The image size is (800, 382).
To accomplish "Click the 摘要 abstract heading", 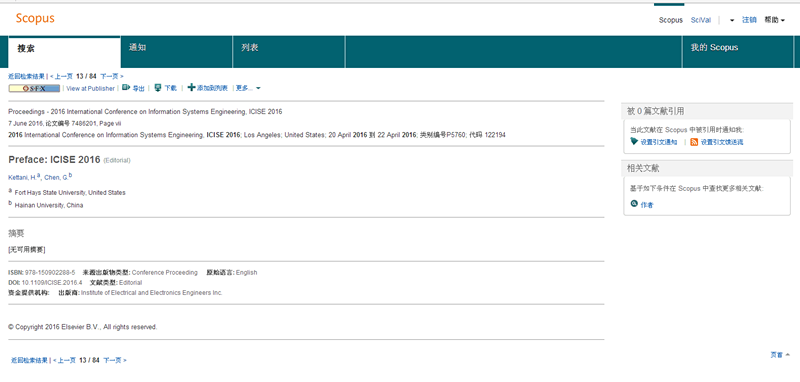I will (16, 233).
